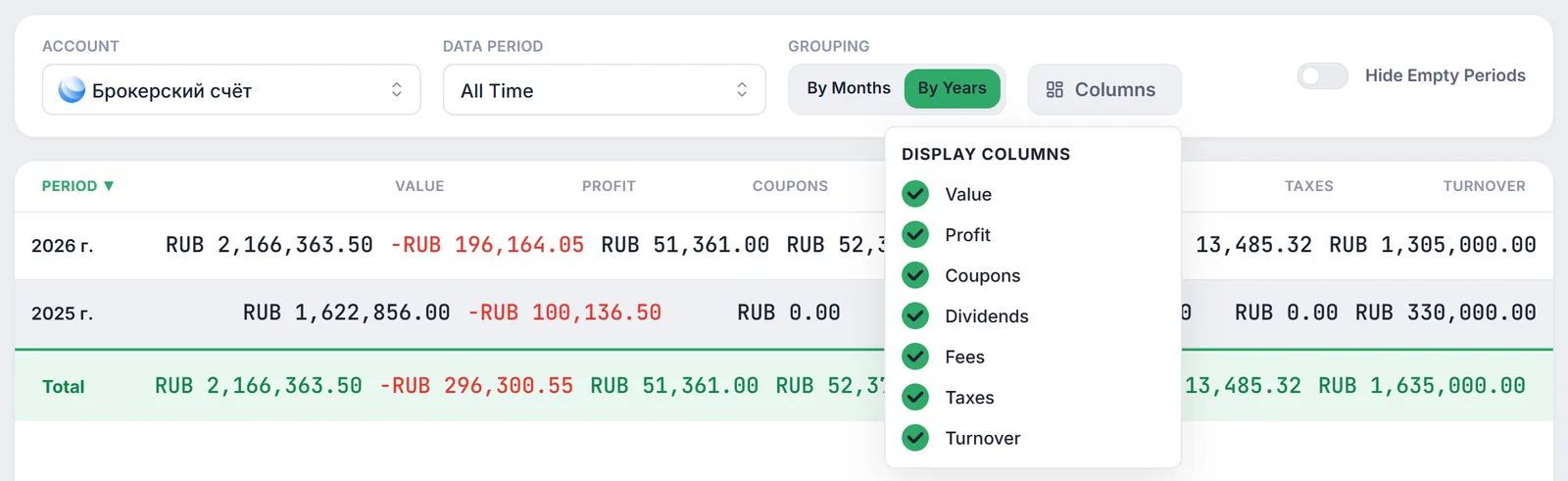The image size is (1568, 481).
Task: Click the Dividends label in the columns menu
Action: [986, 316]
